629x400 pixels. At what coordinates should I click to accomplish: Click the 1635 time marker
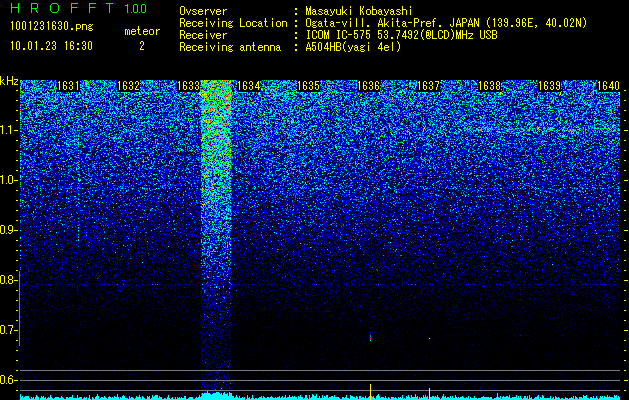click(x=308, y=86)
